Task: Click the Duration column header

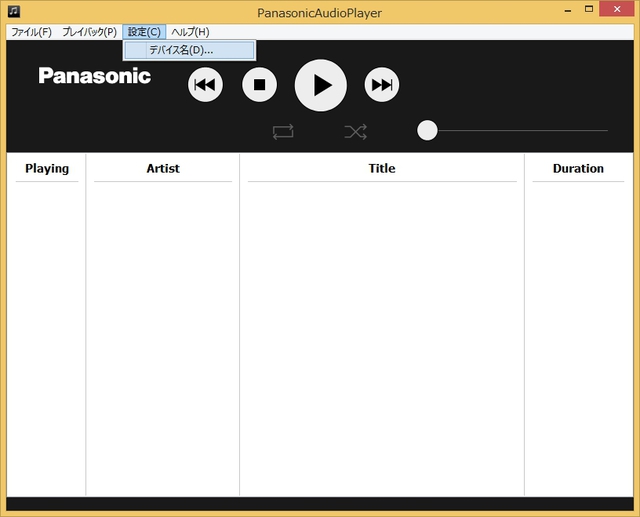Action: (x=578, y=168)
